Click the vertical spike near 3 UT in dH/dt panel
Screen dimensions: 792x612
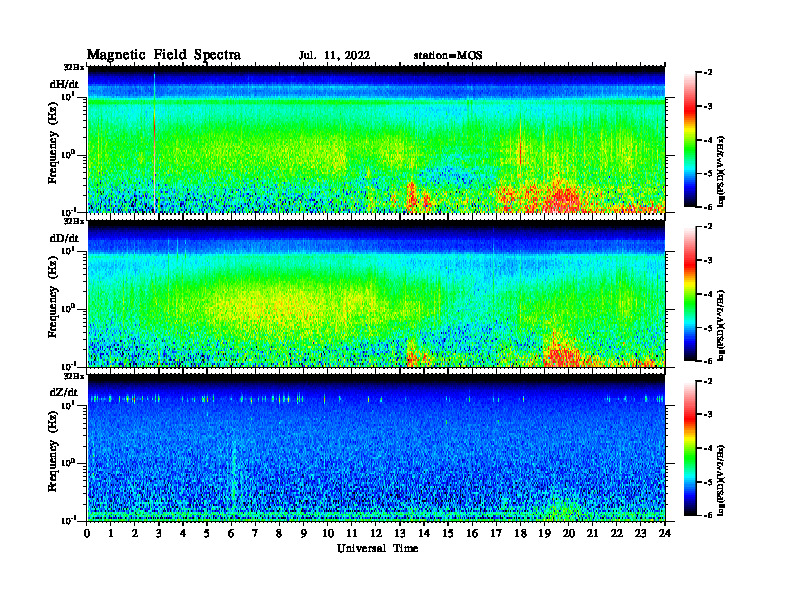pyautogui.click(x=155, y=143)
